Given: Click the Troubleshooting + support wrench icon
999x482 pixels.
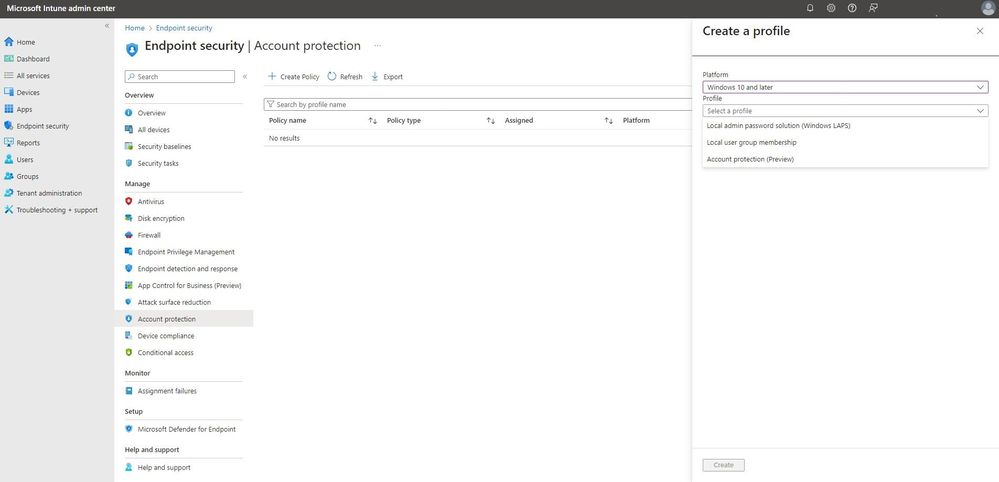Looking at the screenshot, I should 9,209.
